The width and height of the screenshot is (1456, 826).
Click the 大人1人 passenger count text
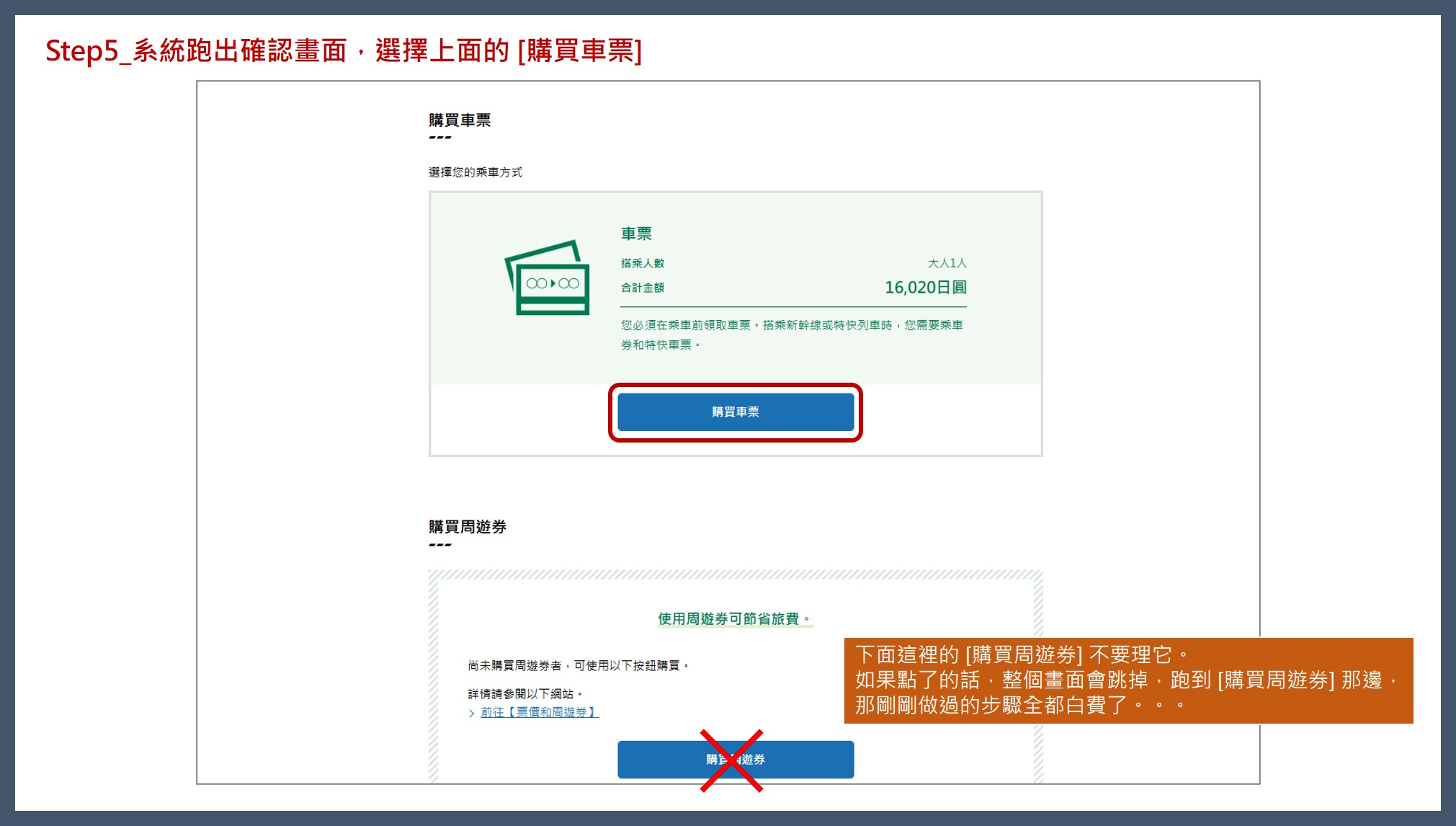947,263
